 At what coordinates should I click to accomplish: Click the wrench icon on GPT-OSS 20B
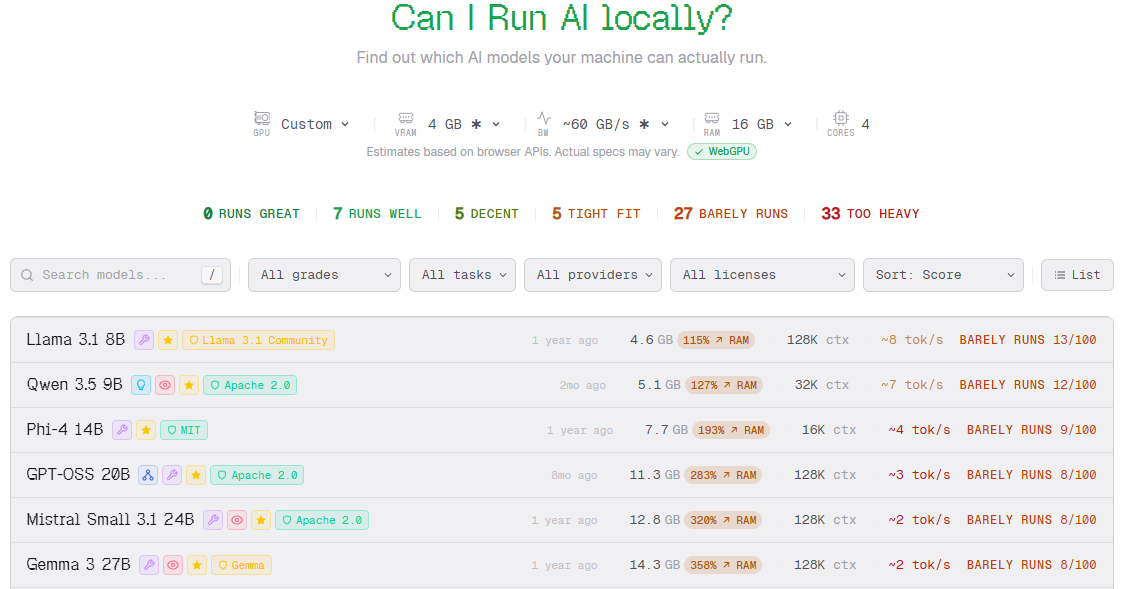point(172,475)
